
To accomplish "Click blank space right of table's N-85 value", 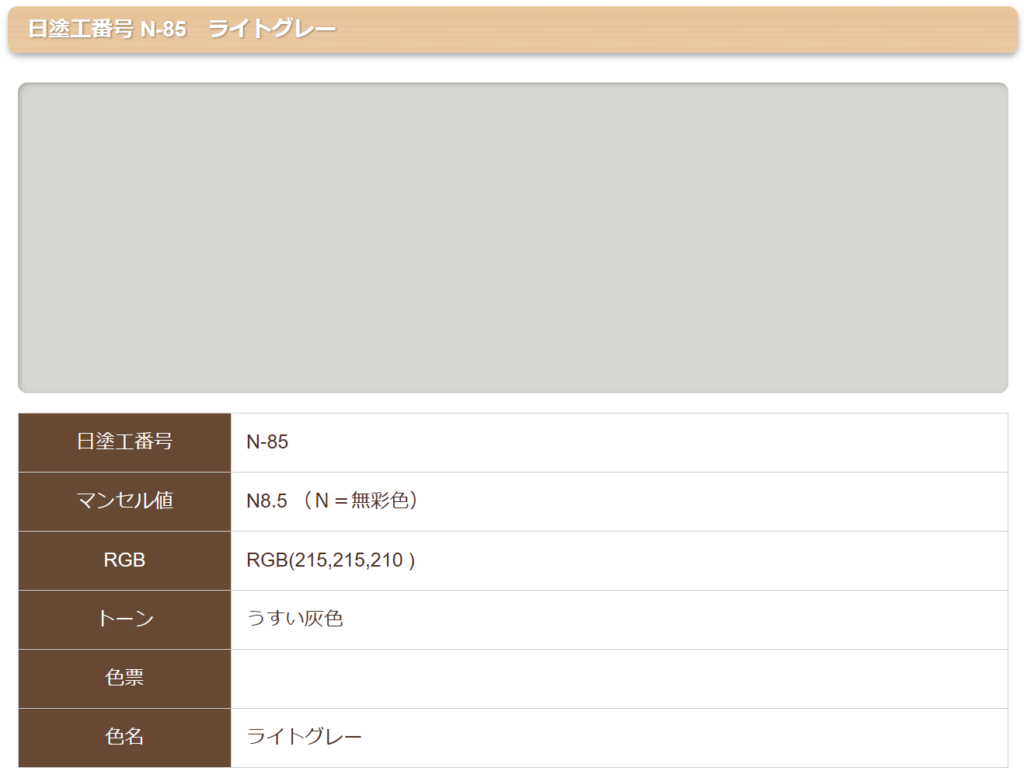I will [x=650, y=442].
